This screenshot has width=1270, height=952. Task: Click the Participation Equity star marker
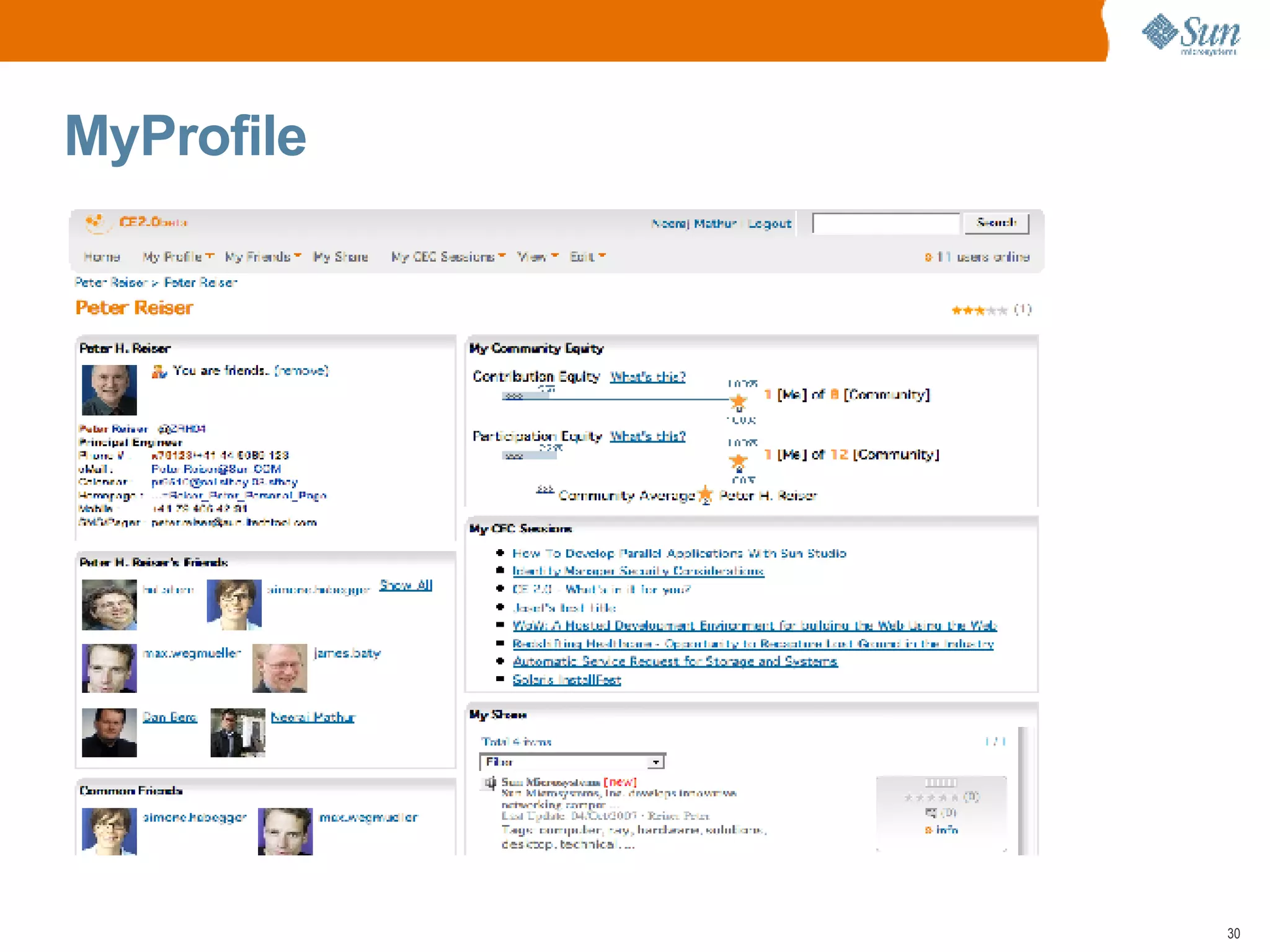coord(738,461)
